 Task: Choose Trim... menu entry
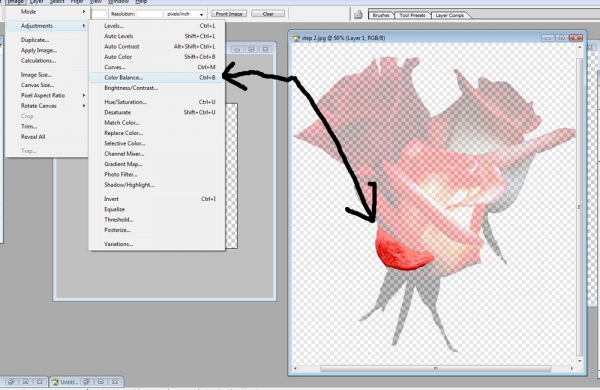(47, 126)
